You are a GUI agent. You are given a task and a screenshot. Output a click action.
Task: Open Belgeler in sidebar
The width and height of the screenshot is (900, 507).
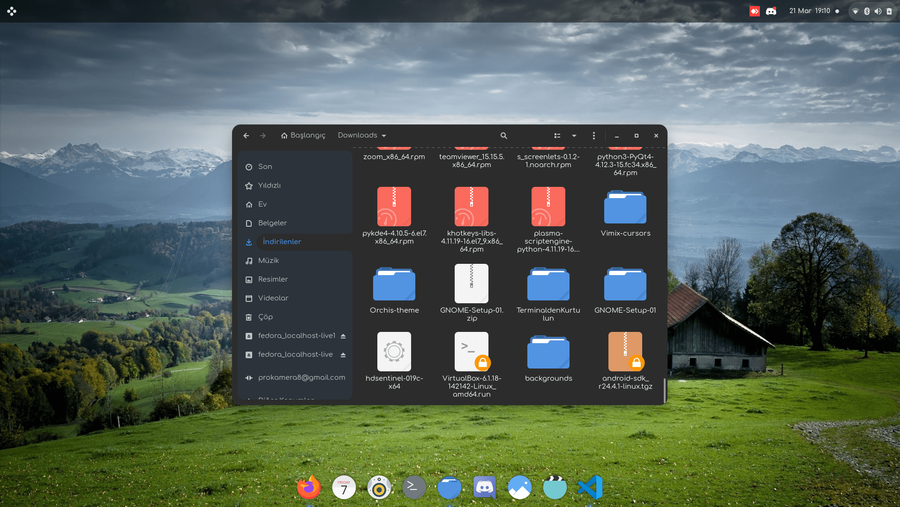[296, 223]
